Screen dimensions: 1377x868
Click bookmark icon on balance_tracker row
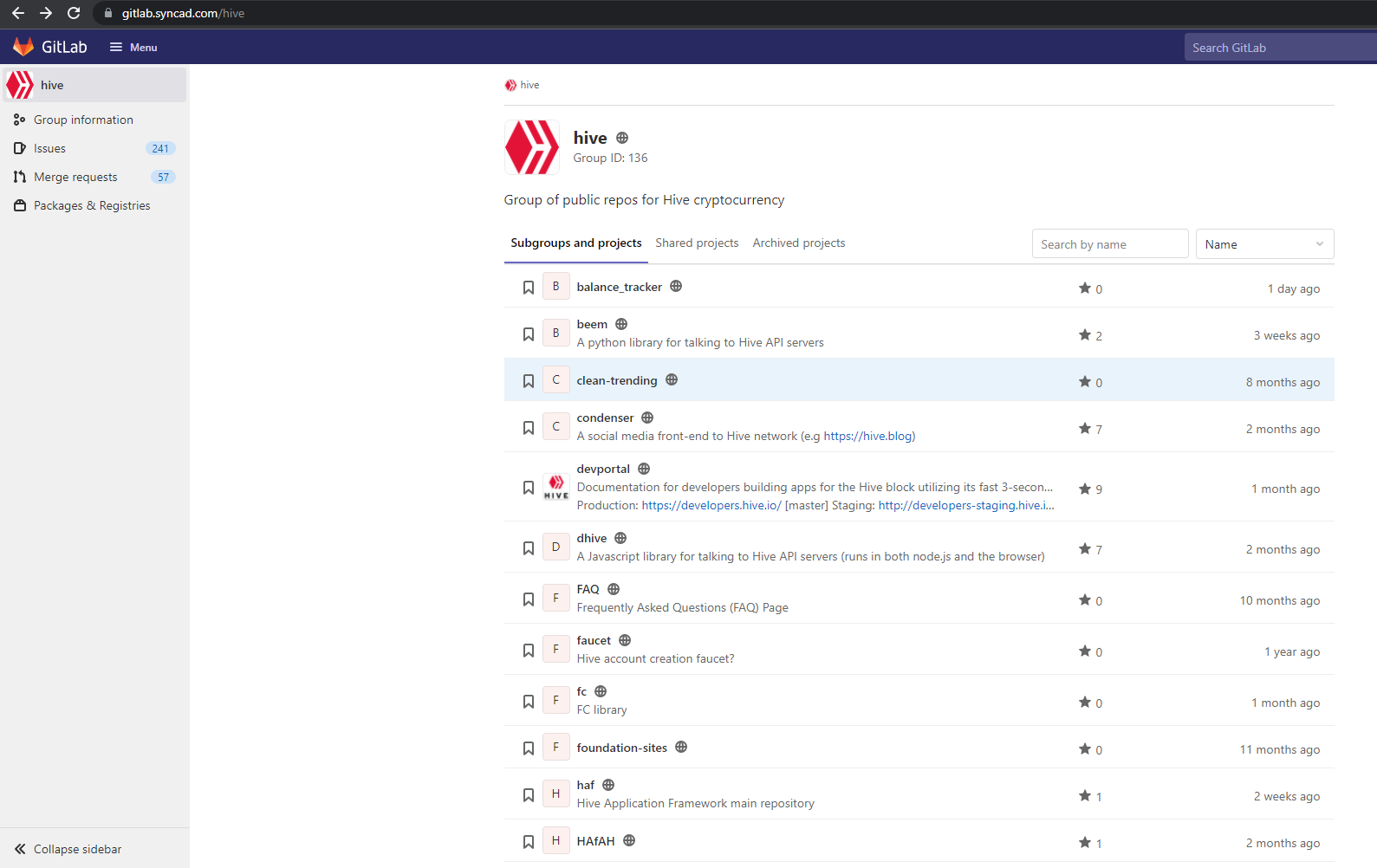tap(529, 288)
